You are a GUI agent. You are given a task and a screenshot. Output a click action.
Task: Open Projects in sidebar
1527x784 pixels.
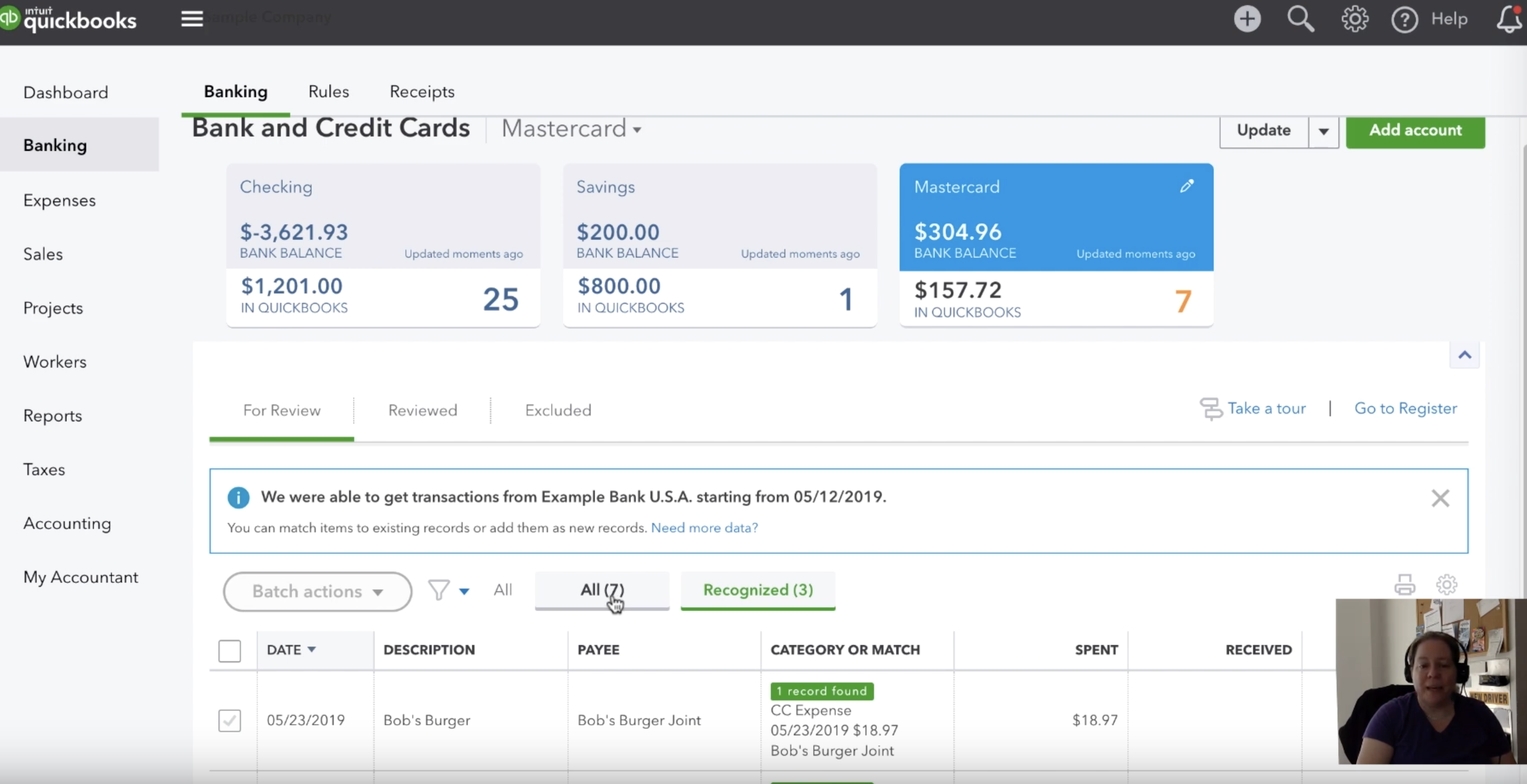click(53, 308)
